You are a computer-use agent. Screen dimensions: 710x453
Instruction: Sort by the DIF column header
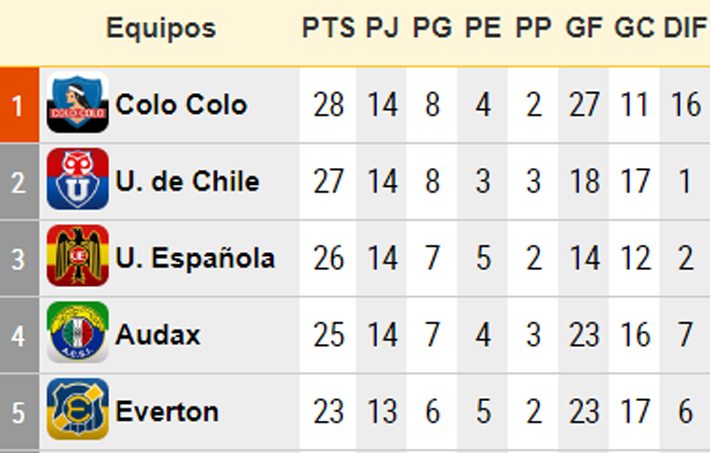[685, 28]
